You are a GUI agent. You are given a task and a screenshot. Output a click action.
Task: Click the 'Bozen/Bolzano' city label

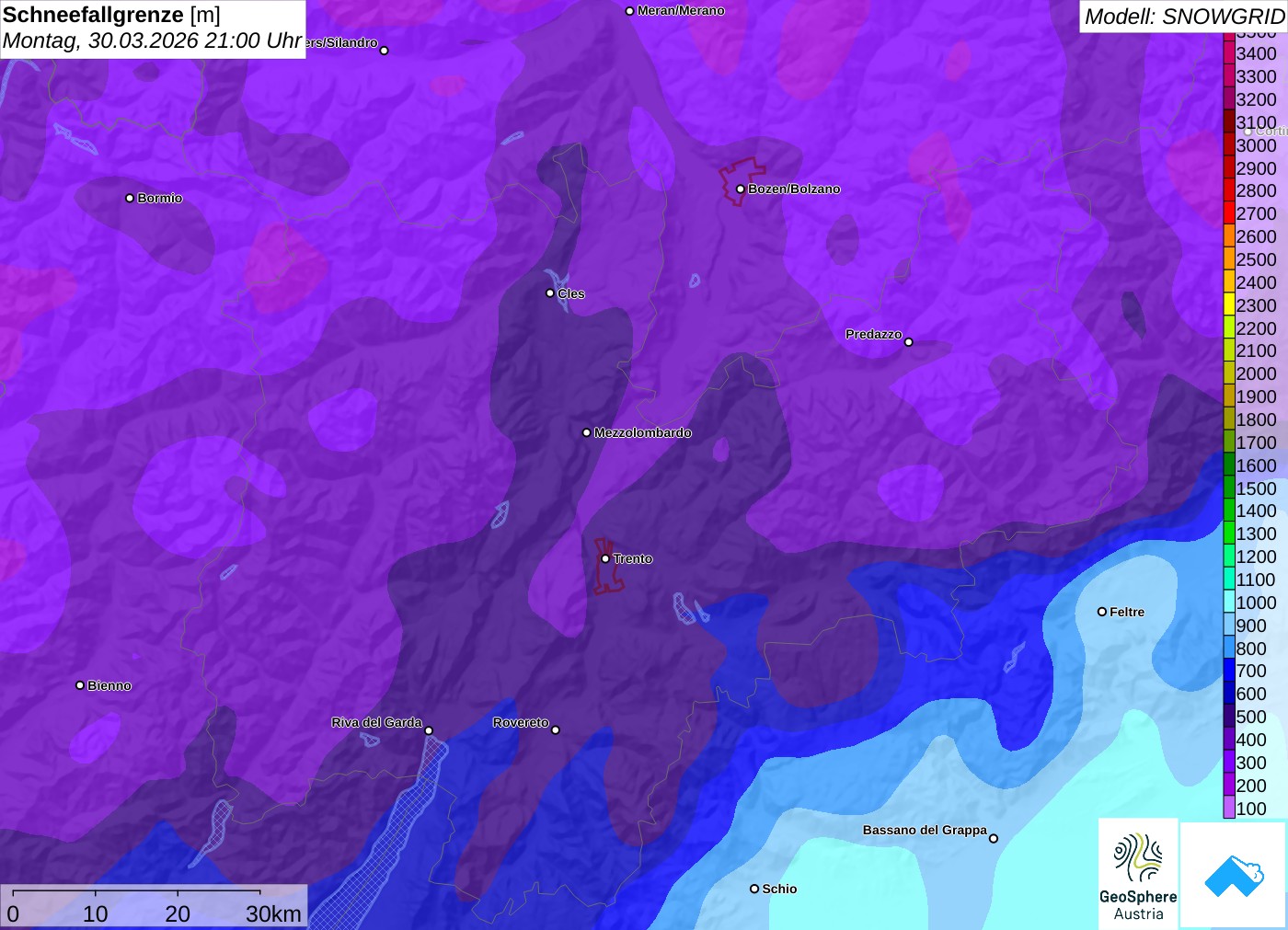pos(794,189)
